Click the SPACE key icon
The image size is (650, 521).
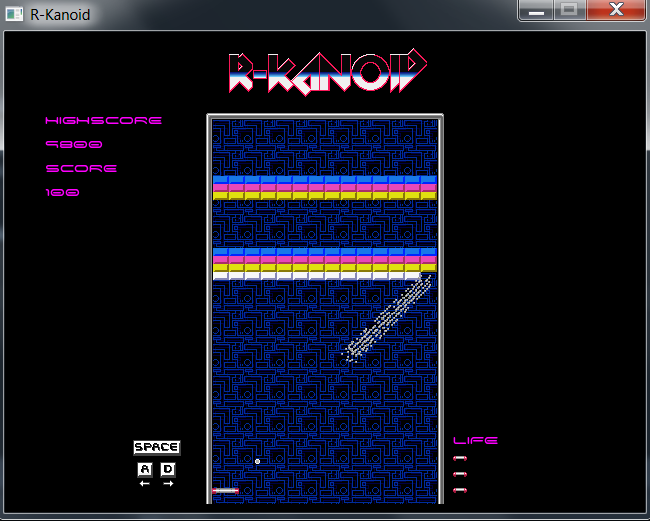click(x=156, y=447)
